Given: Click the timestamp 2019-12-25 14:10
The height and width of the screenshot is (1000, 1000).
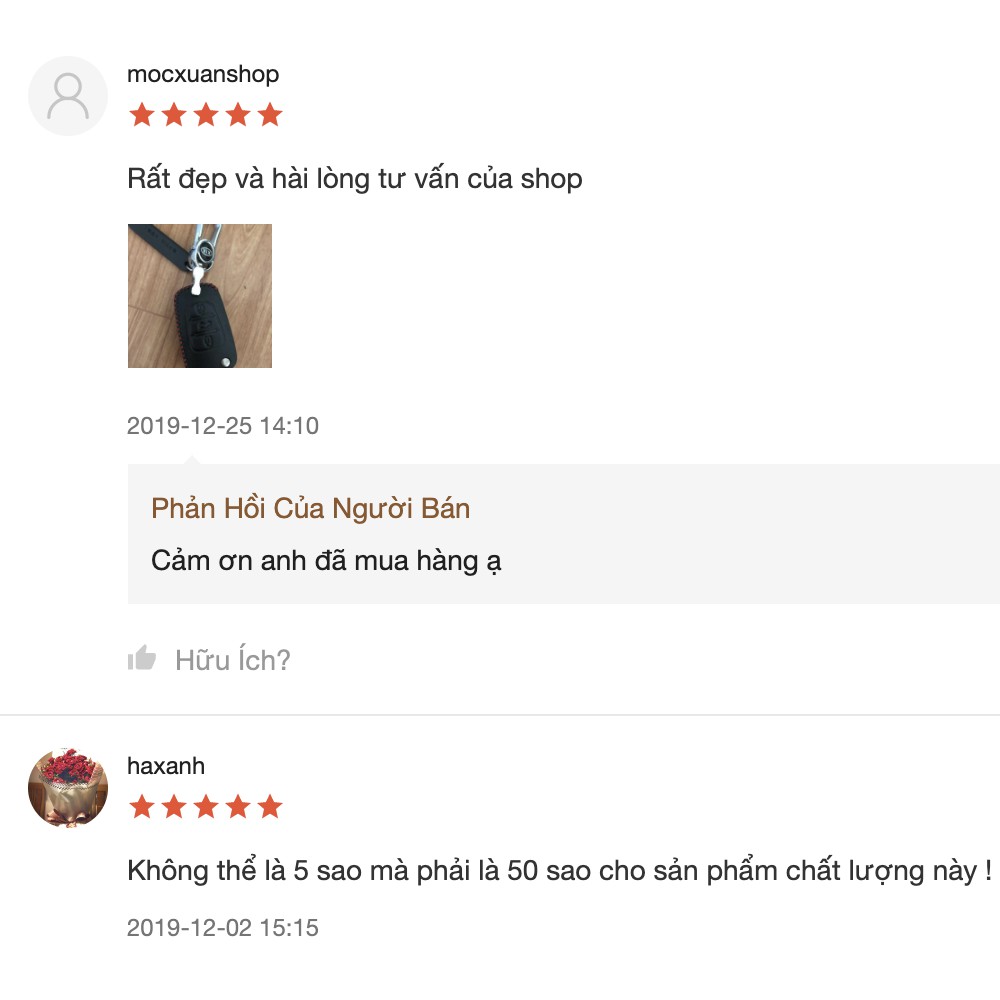Looking at the screenshot, I should (x=223, y=426).
